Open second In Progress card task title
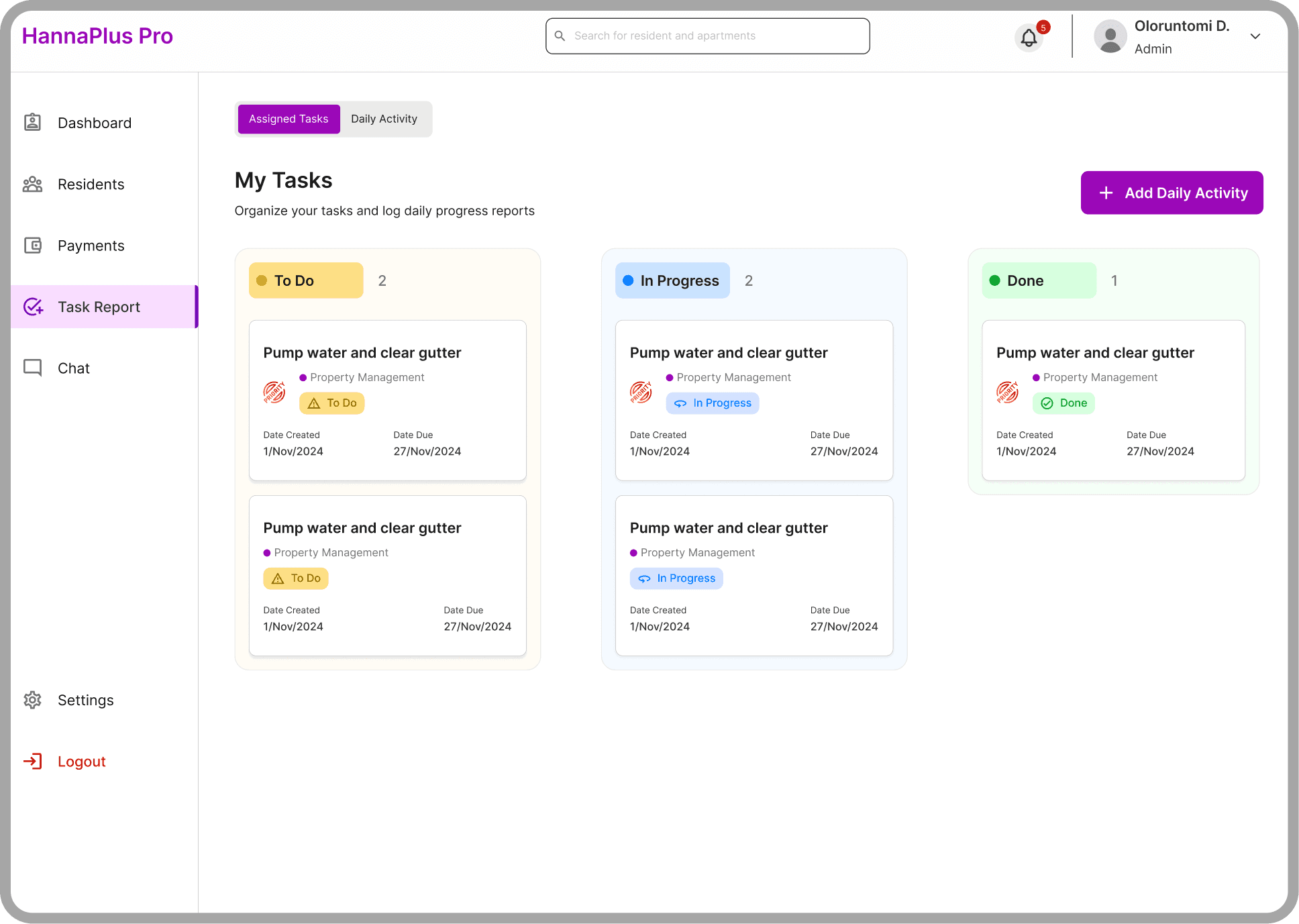Screen dimensions: 1299x924 click(729, 528)
